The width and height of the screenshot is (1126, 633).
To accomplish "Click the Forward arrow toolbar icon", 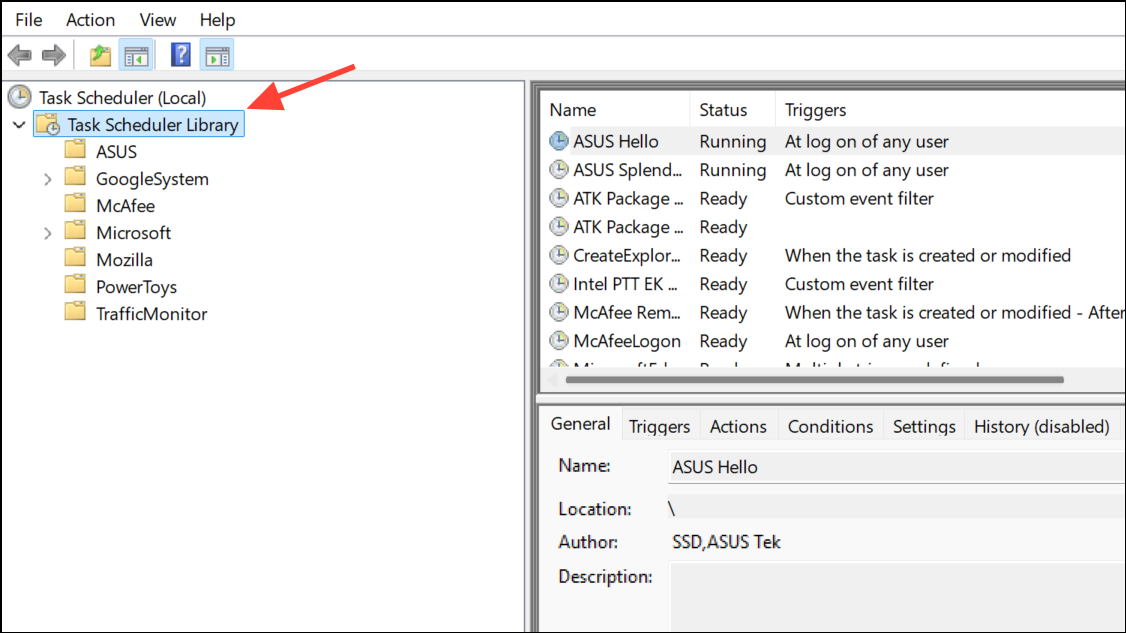I will pos(54,55).
